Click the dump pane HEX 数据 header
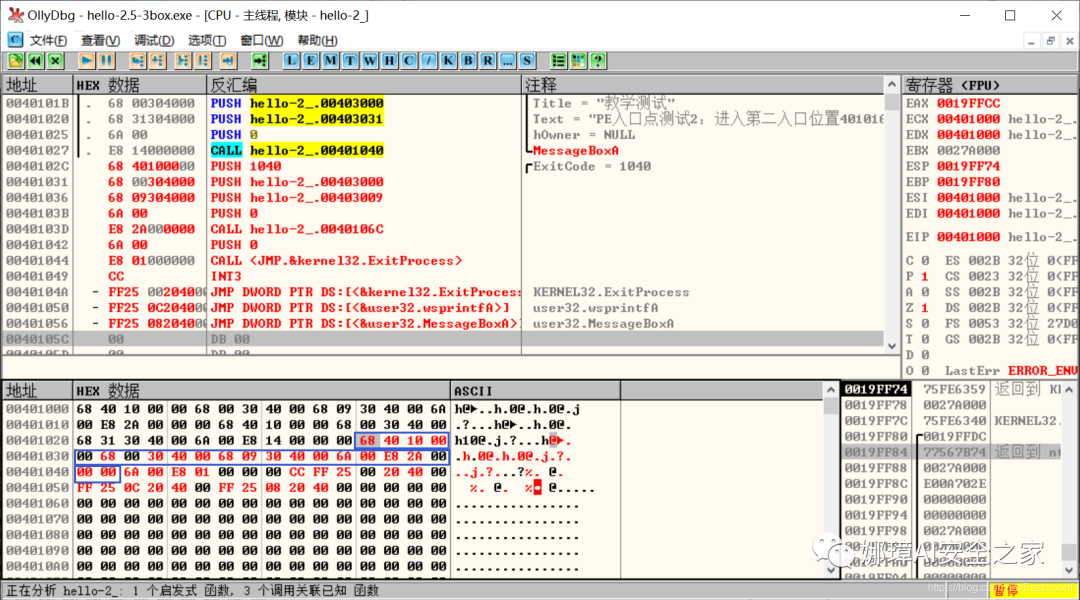Screen dimensions: 1080x600 pos(261,391)
